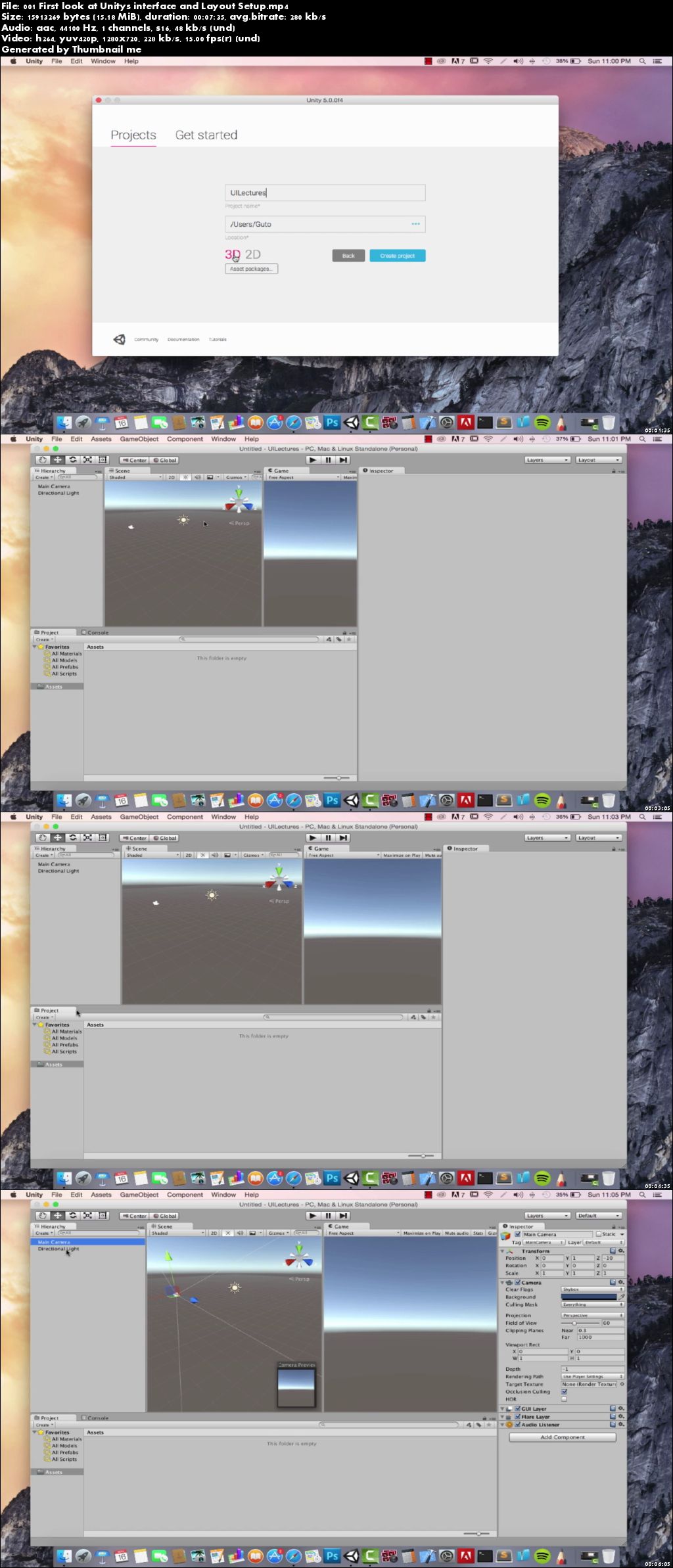This screenshot has height=1568, width=673.
Task: Open the Layout dropdown in 11:01 PM frame
Action: tap(599, 460)
